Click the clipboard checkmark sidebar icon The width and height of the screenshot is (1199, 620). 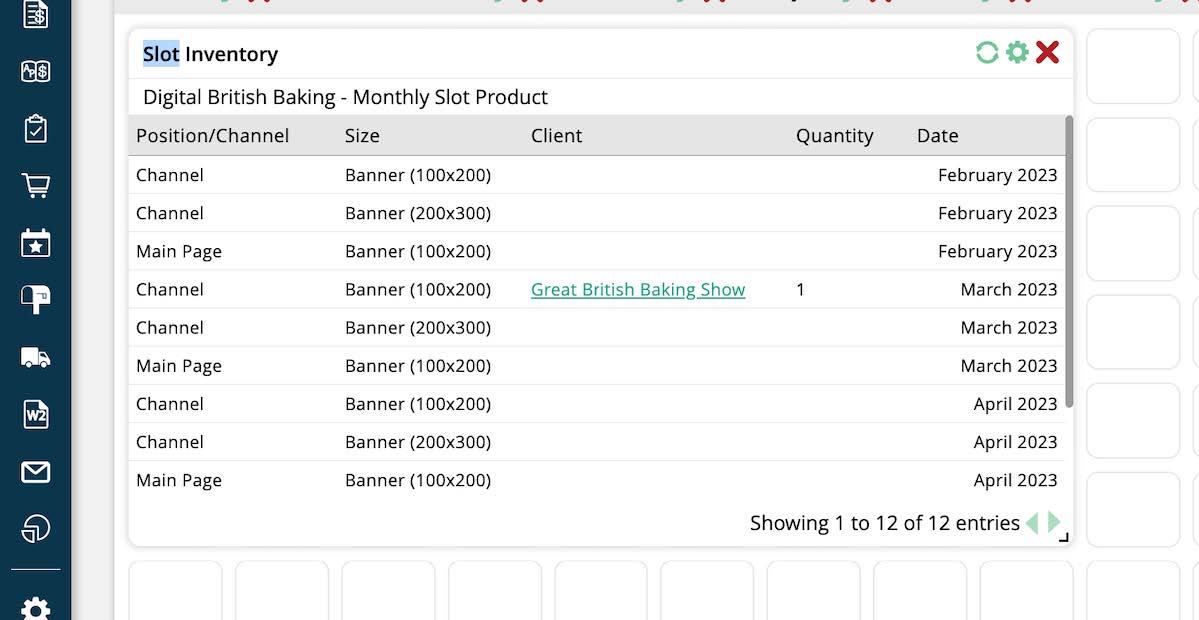click(36, 129)
